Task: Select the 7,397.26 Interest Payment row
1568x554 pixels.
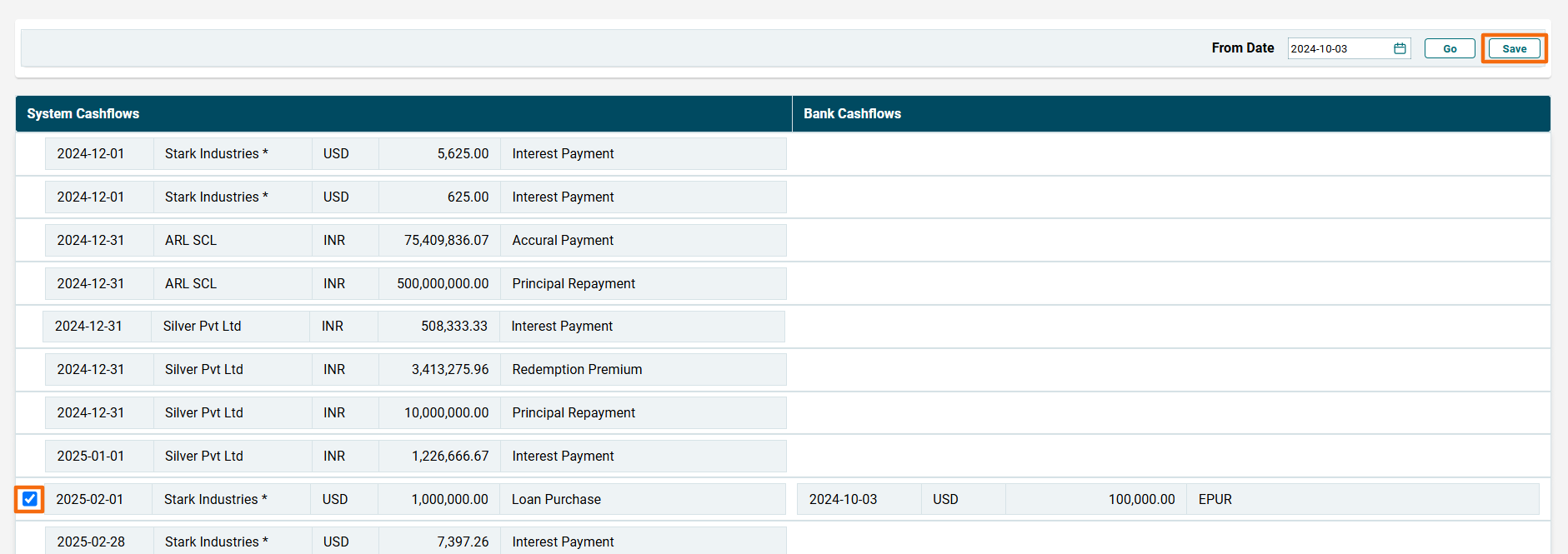Action: click(415, 542)
